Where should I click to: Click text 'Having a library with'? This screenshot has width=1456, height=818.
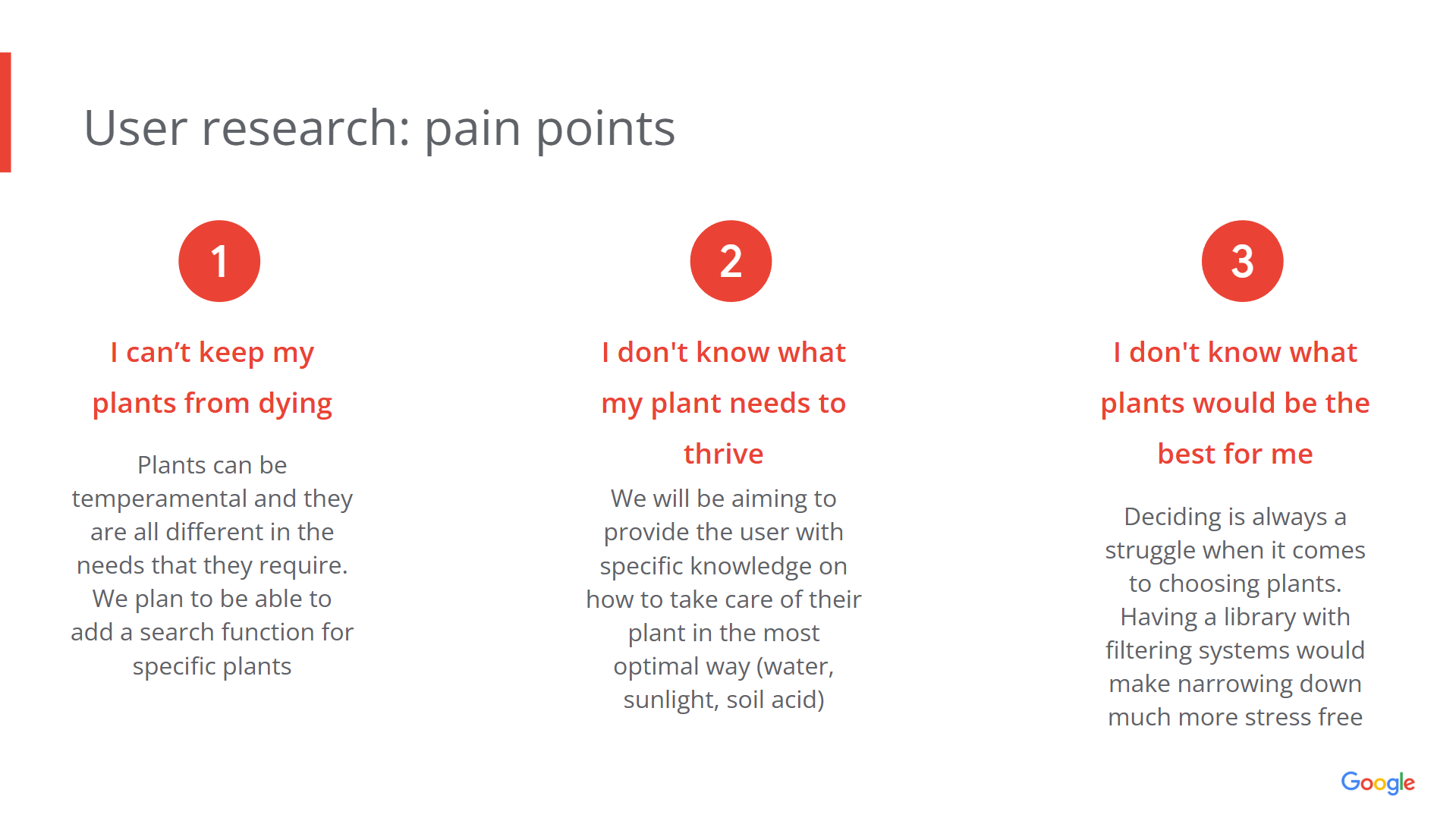coord(1235,617)
